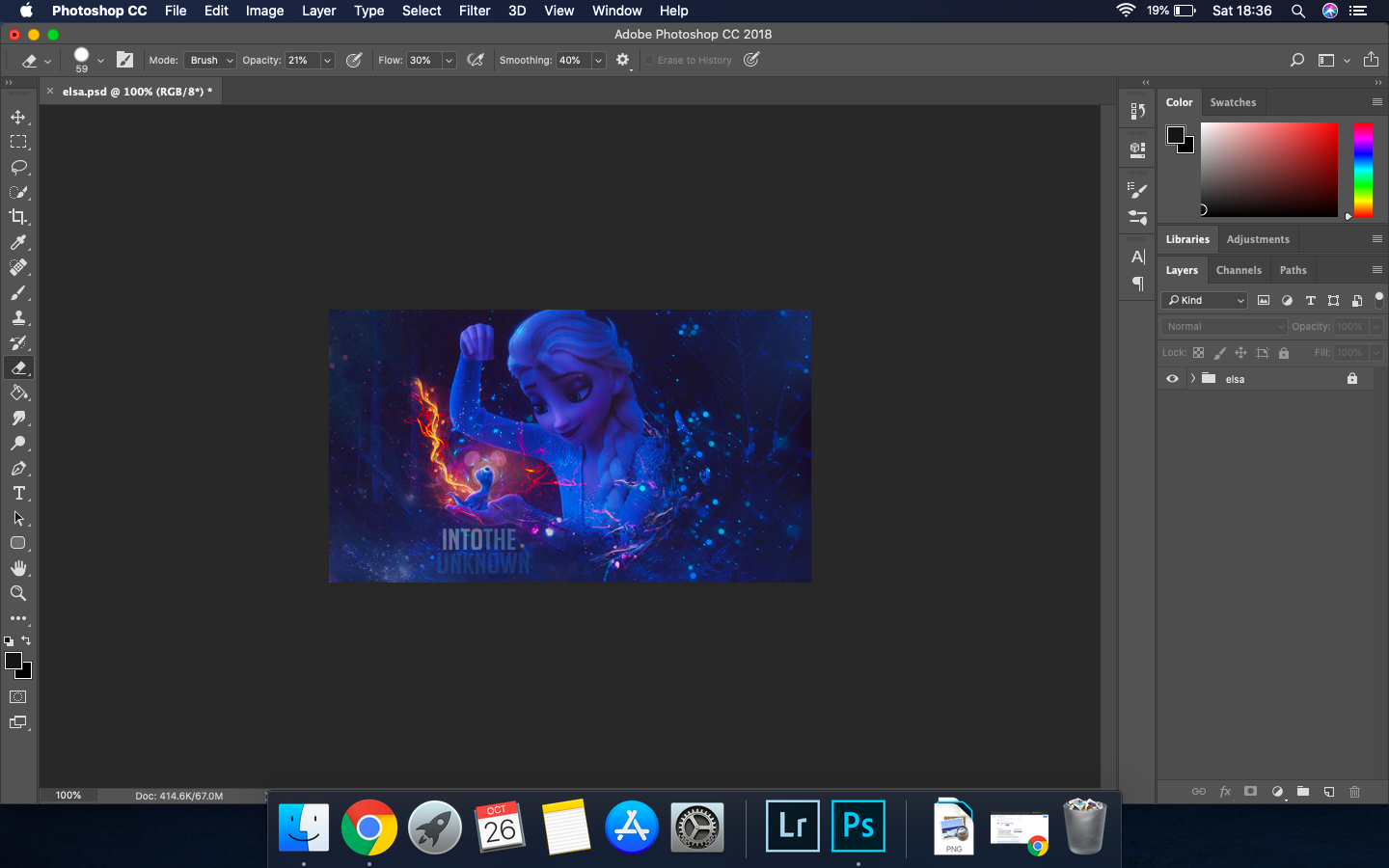Viewport: 1389px width, 868px height.
Task: Click the hue spectrum slider
Action: pos(1363,170)
